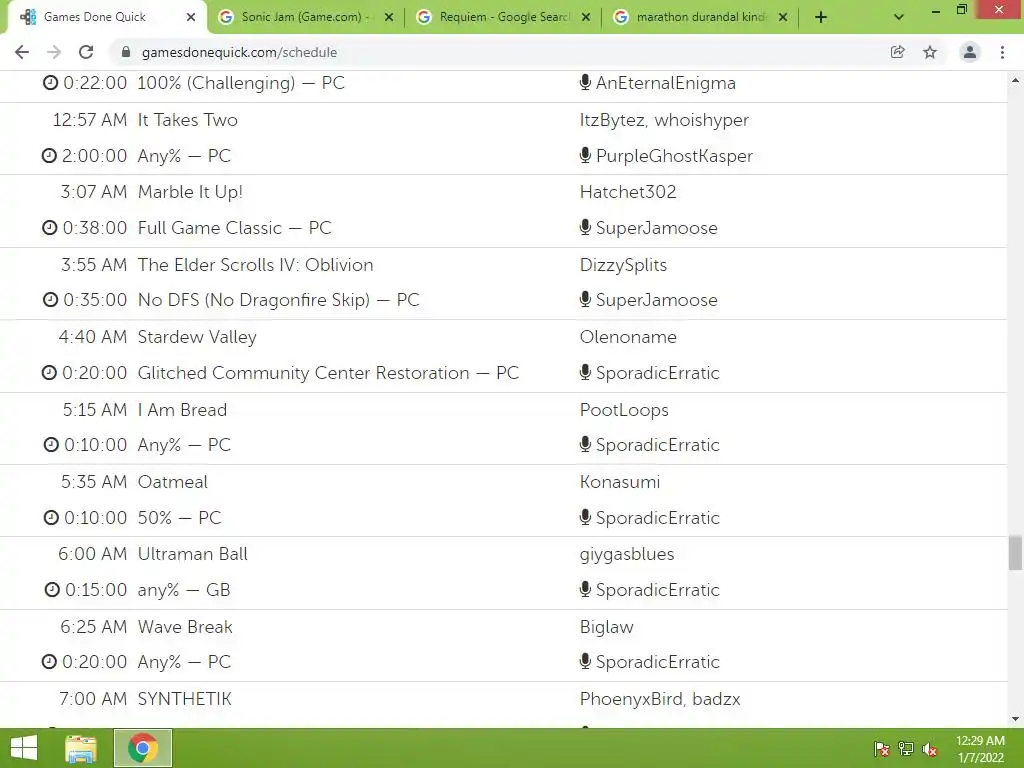Image resolution: width=1024 pixels, height=768 pixels.
Task: Close the marathon durandal tab
Action: 783,18
